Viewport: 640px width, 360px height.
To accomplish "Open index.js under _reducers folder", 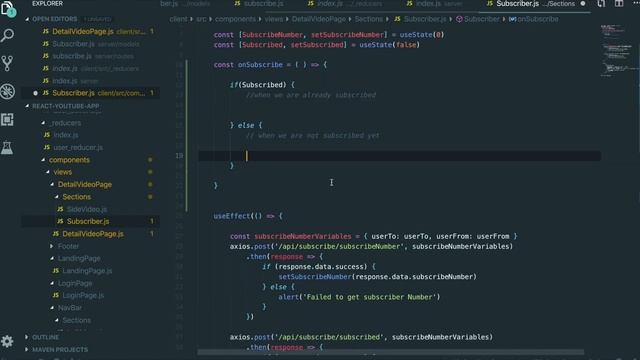I will click(66, 135).
